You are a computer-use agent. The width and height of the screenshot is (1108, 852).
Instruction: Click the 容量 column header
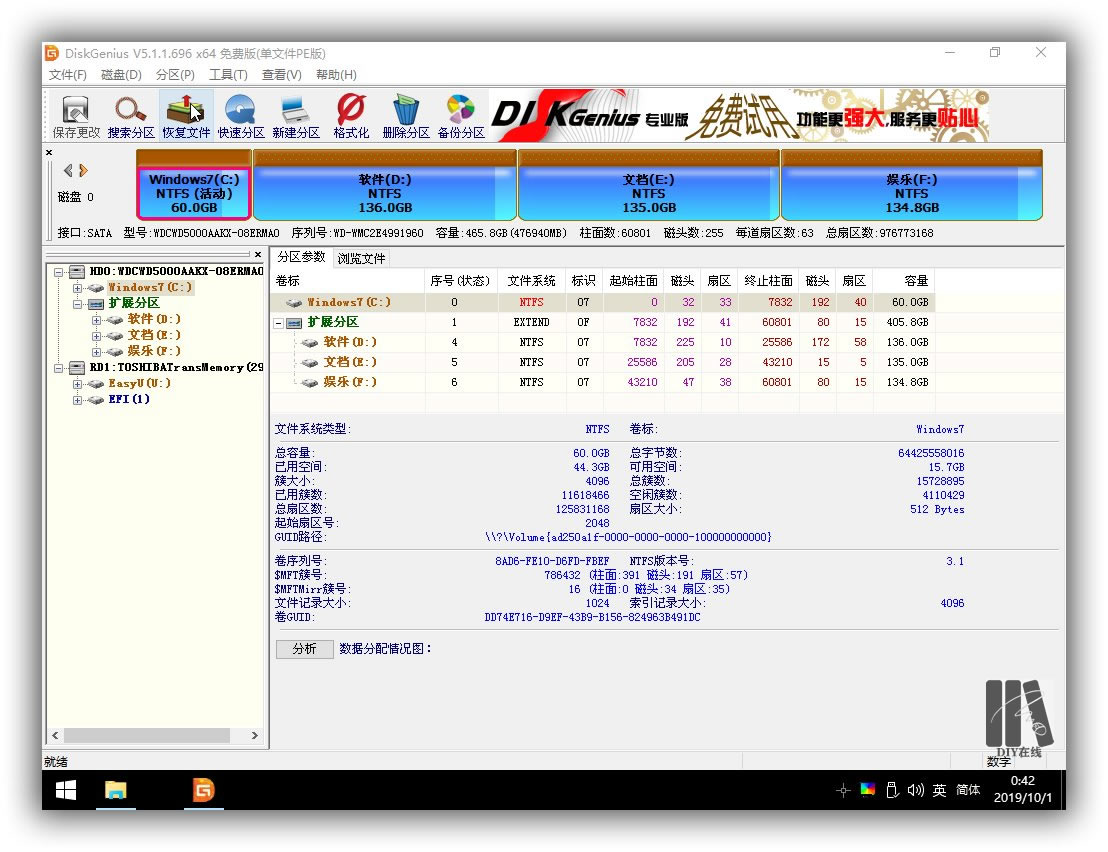(x=904, y=280)
